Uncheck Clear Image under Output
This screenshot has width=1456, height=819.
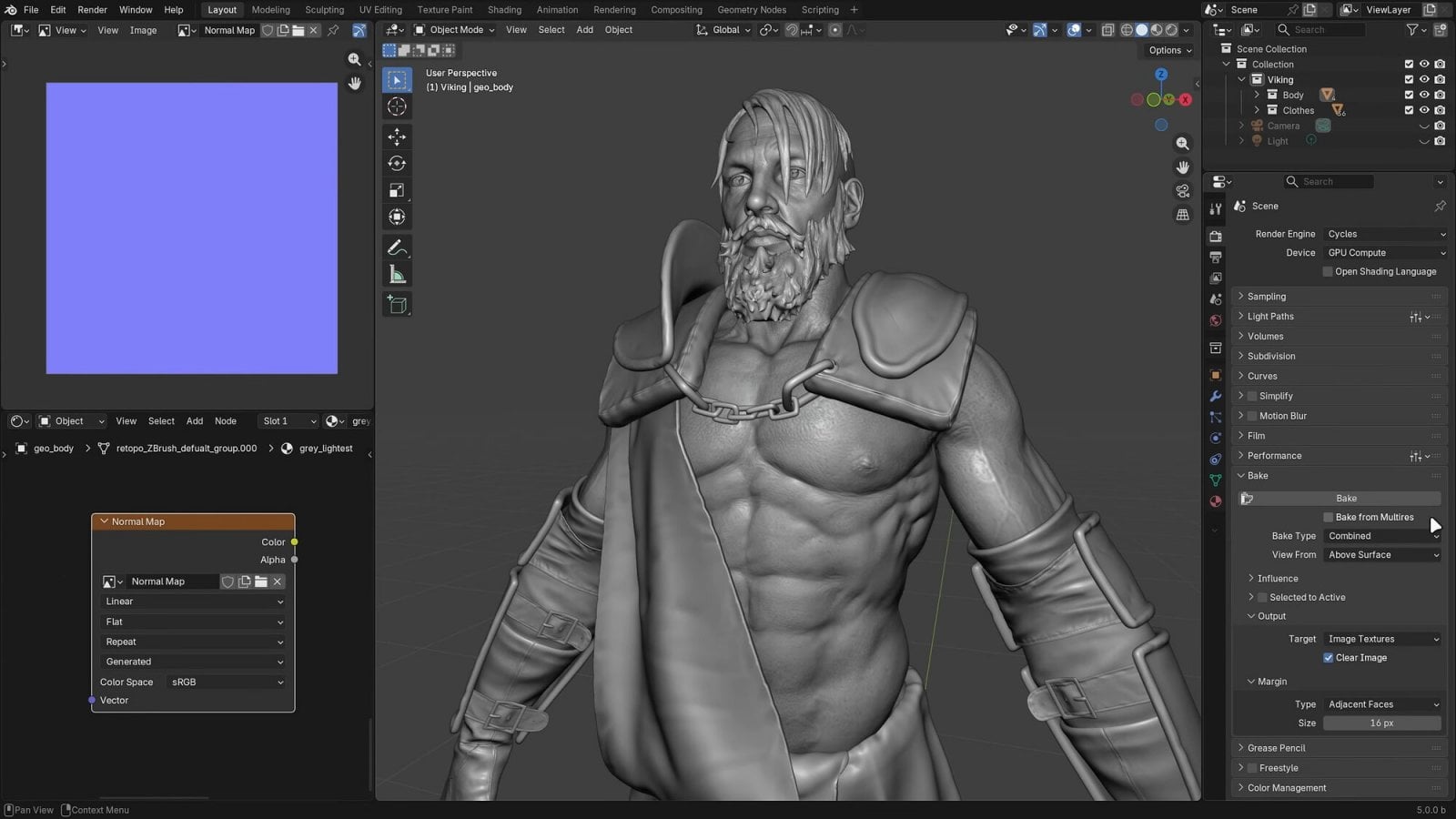point(1329,657)
